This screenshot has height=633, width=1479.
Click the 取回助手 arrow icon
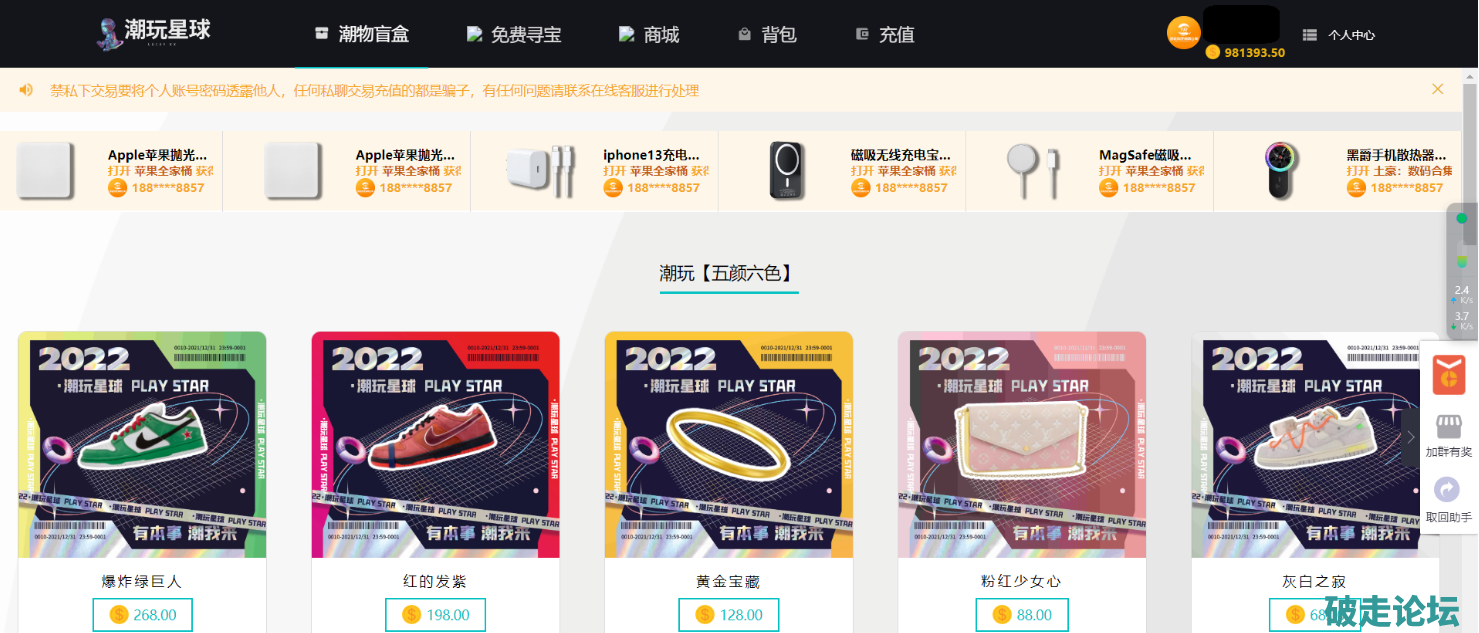tap(1447, 489)
